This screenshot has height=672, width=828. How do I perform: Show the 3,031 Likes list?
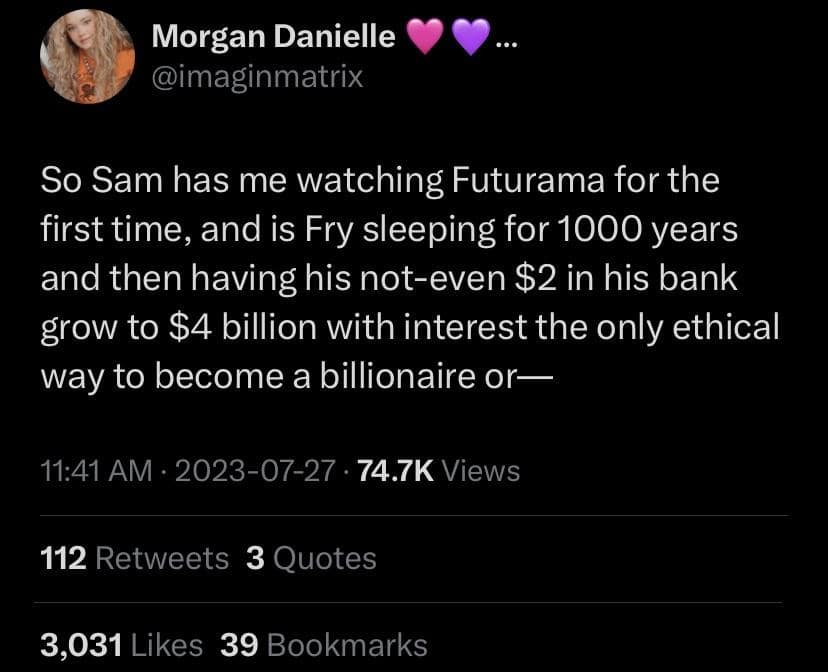120,645
